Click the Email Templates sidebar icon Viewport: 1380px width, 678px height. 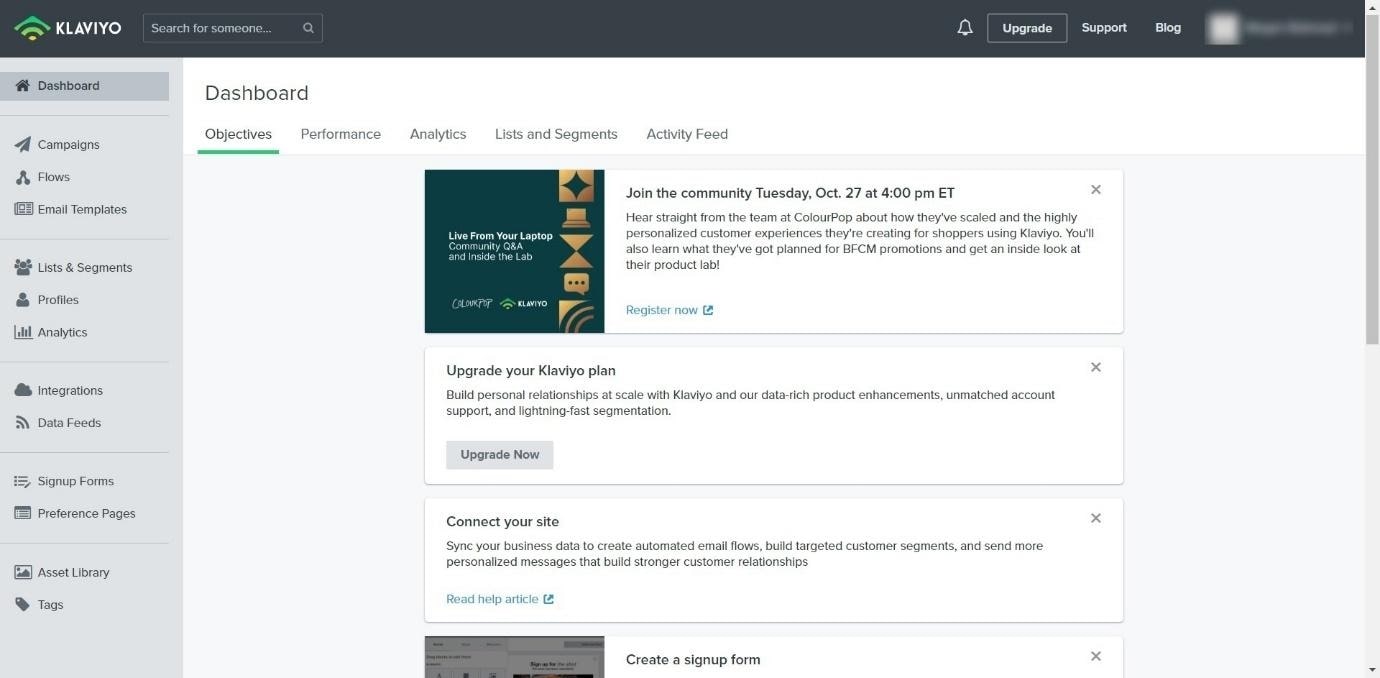click(23, 209)
